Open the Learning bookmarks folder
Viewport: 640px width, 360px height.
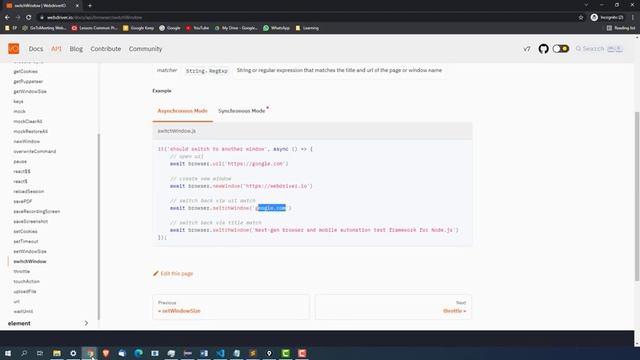(307, 28)
